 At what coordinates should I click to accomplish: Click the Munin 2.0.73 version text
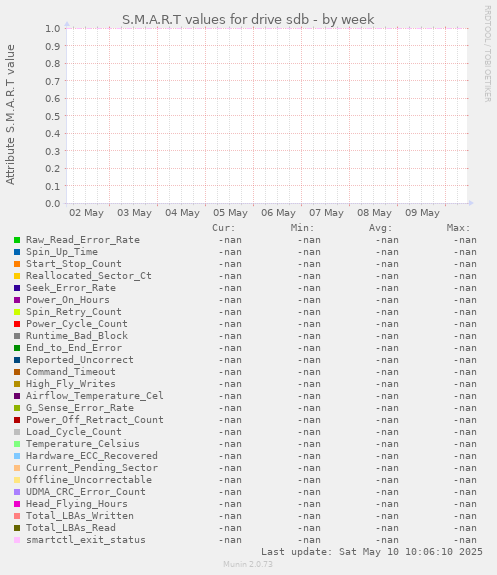[x=248, y=564]
